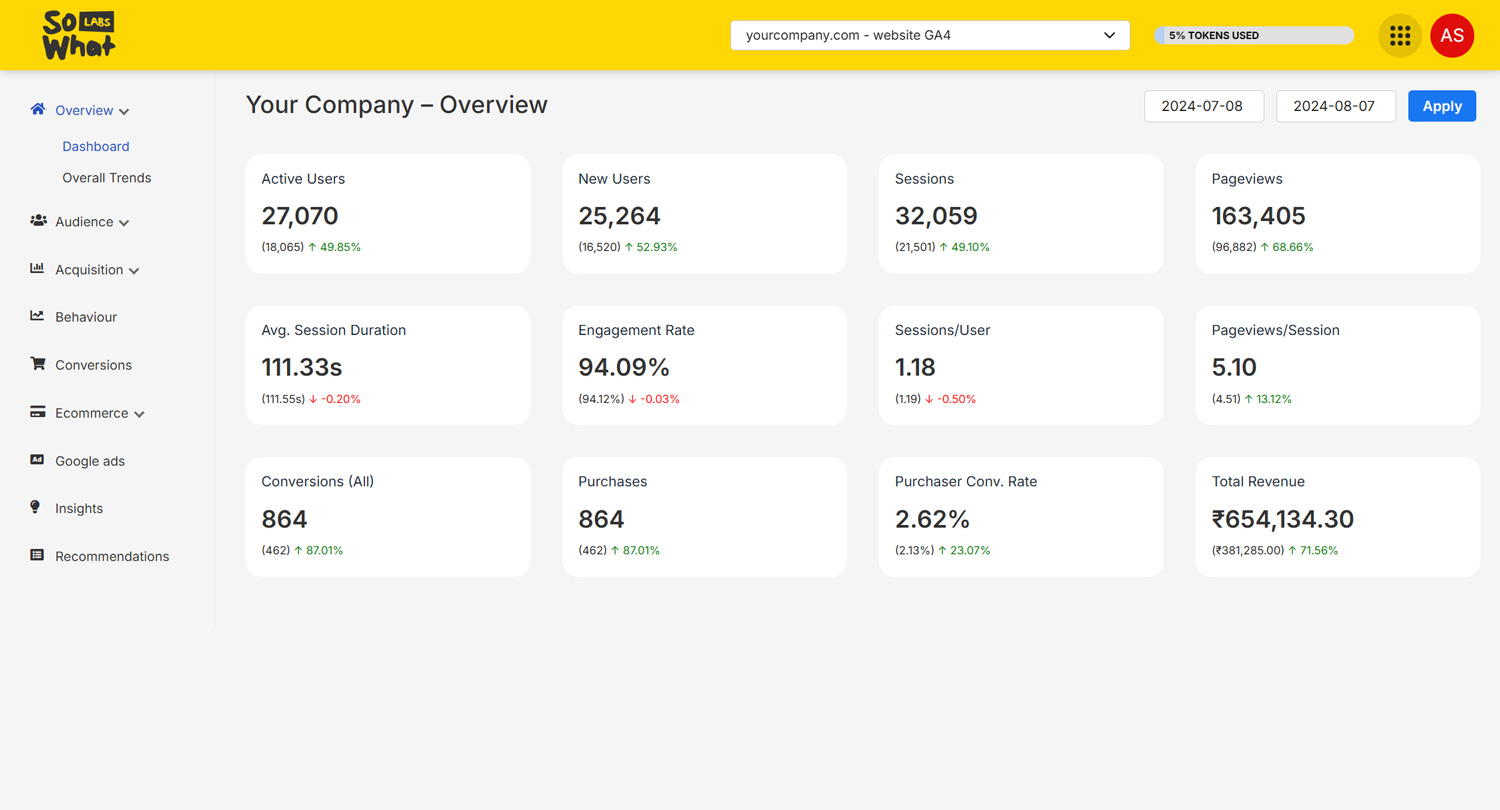Expand the Ecommerce chevron

(x=139, y=414)
